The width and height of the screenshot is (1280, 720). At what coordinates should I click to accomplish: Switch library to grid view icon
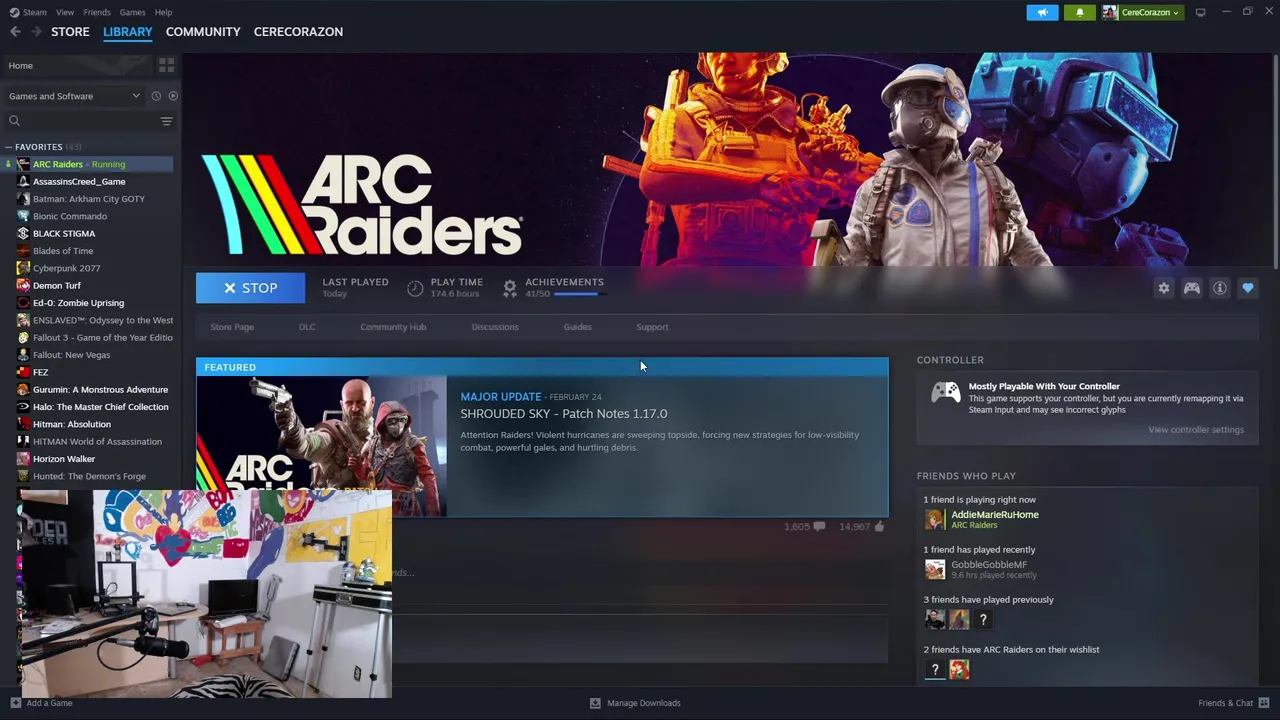click(x=166, y=65)
